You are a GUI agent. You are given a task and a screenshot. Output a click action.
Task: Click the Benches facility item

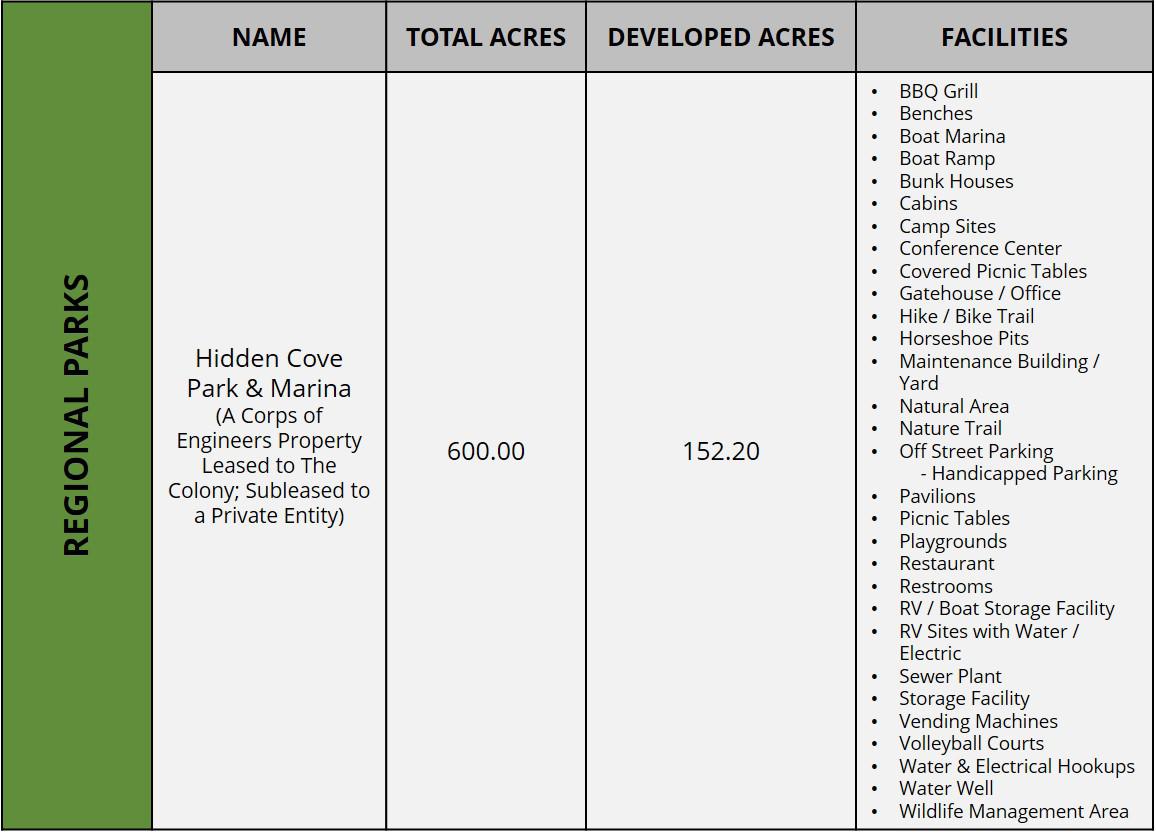[936, 114]
